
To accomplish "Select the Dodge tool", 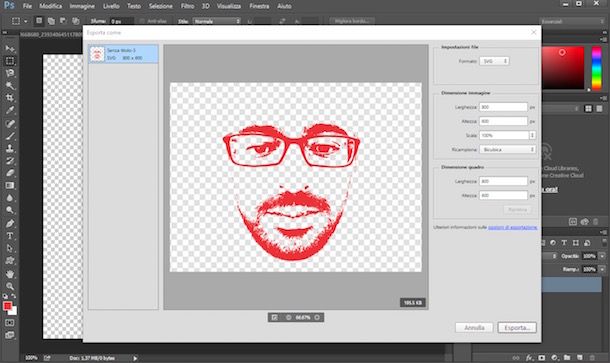I will pos(10,210).
